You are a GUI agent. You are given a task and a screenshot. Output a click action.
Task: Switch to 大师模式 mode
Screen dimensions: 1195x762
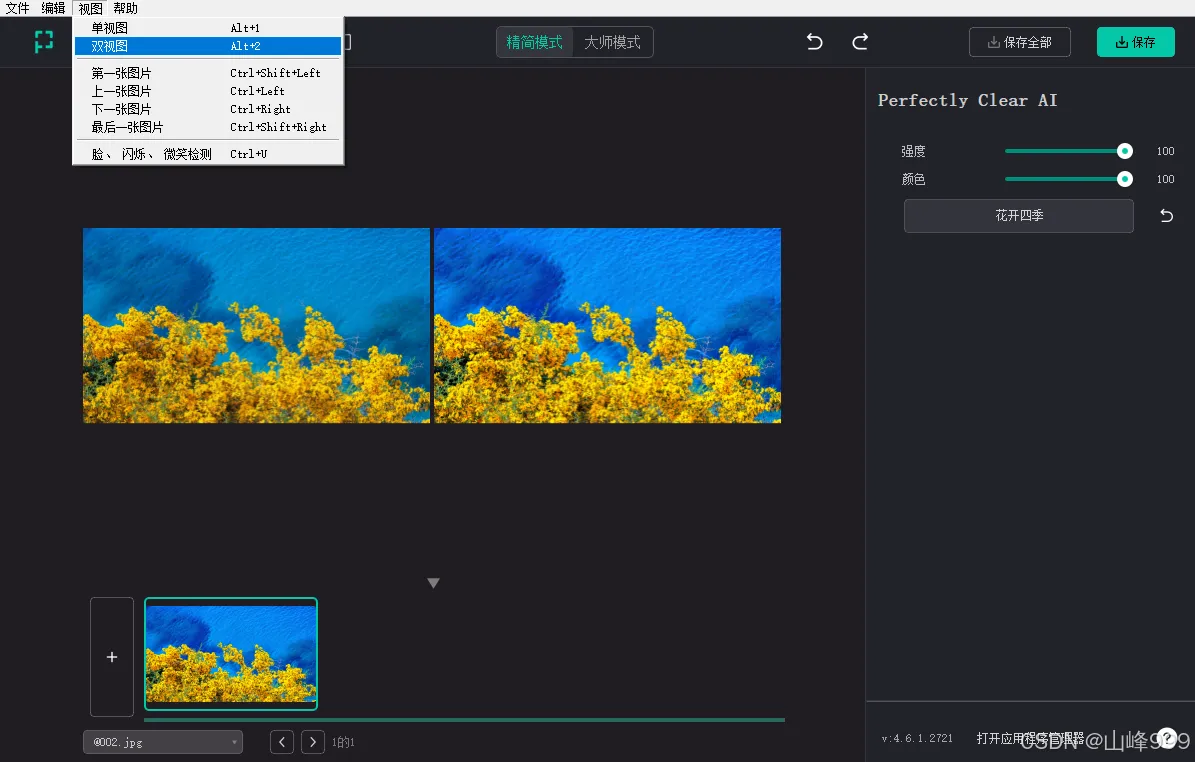pos(612,43)
